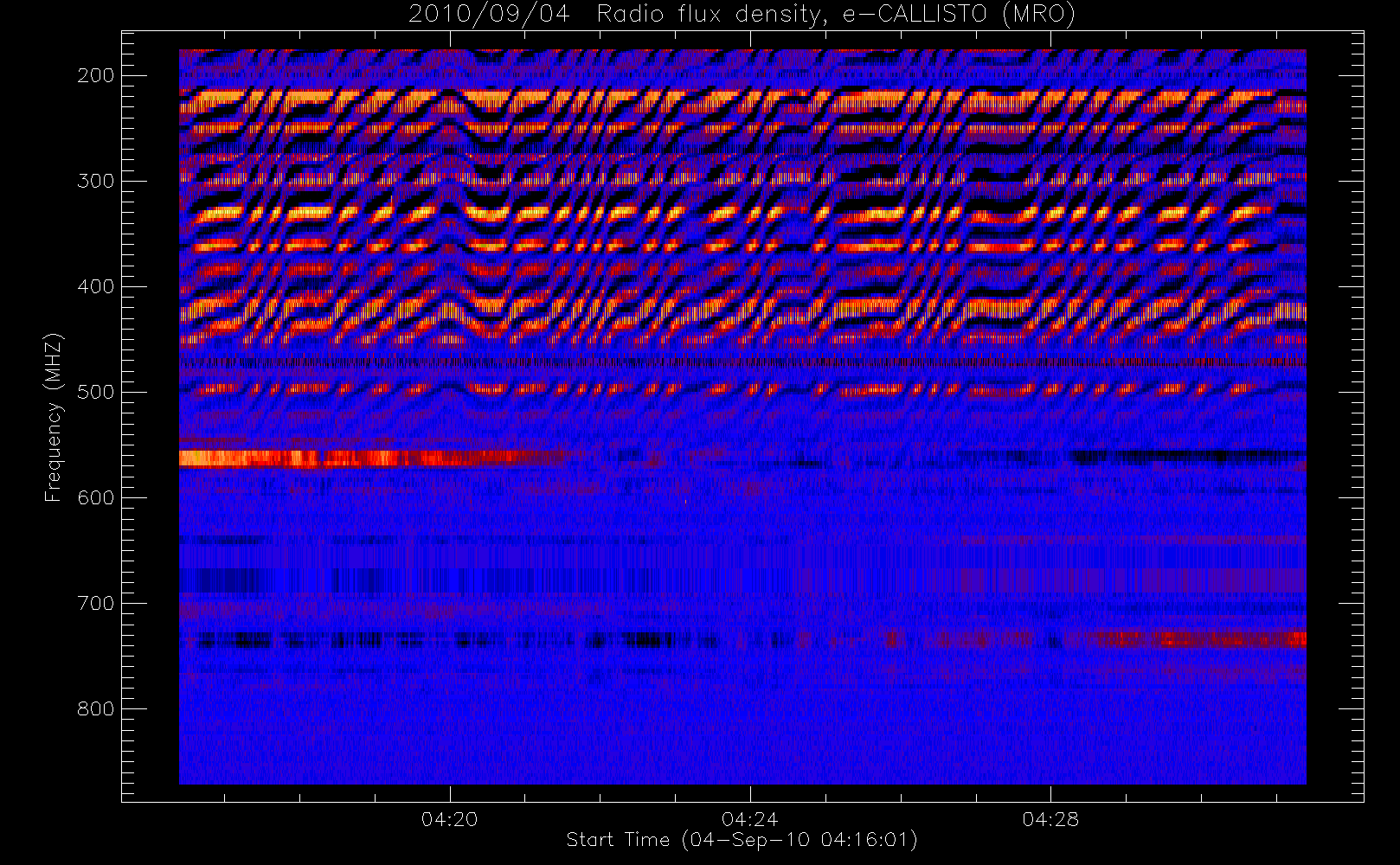The image size is (1400, 865).
Task: Click the 300 frequency tick label
Action: point(96,181)
